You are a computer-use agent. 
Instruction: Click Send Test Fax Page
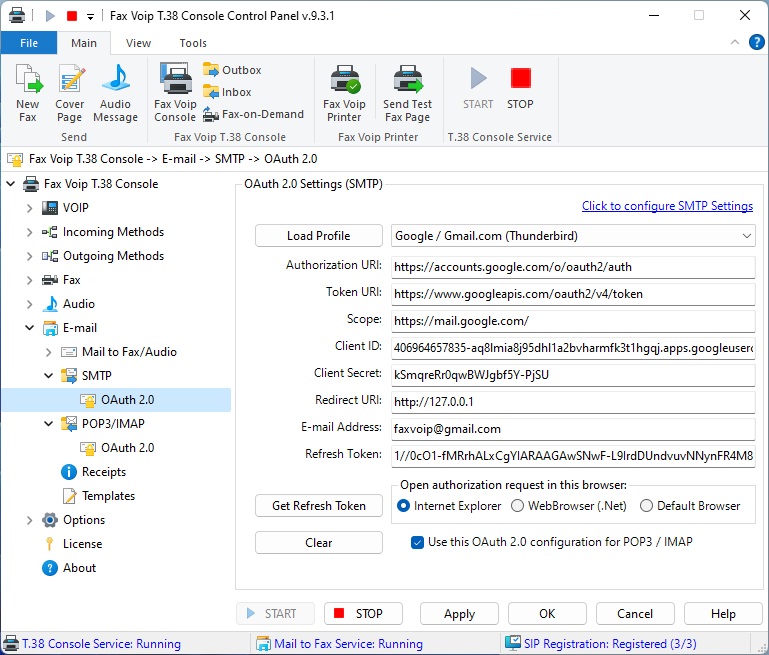[x=407, y=93]
